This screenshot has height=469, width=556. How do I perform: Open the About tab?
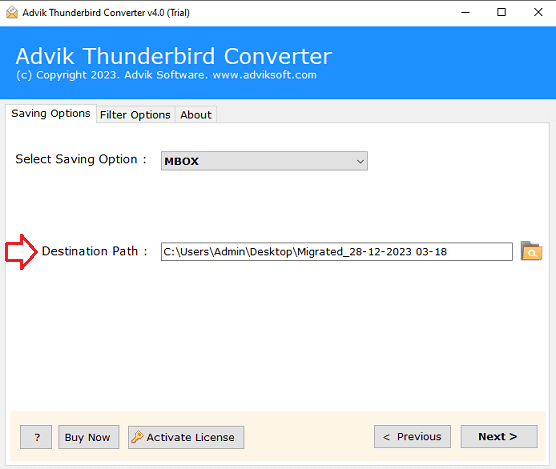coord(196,115)
